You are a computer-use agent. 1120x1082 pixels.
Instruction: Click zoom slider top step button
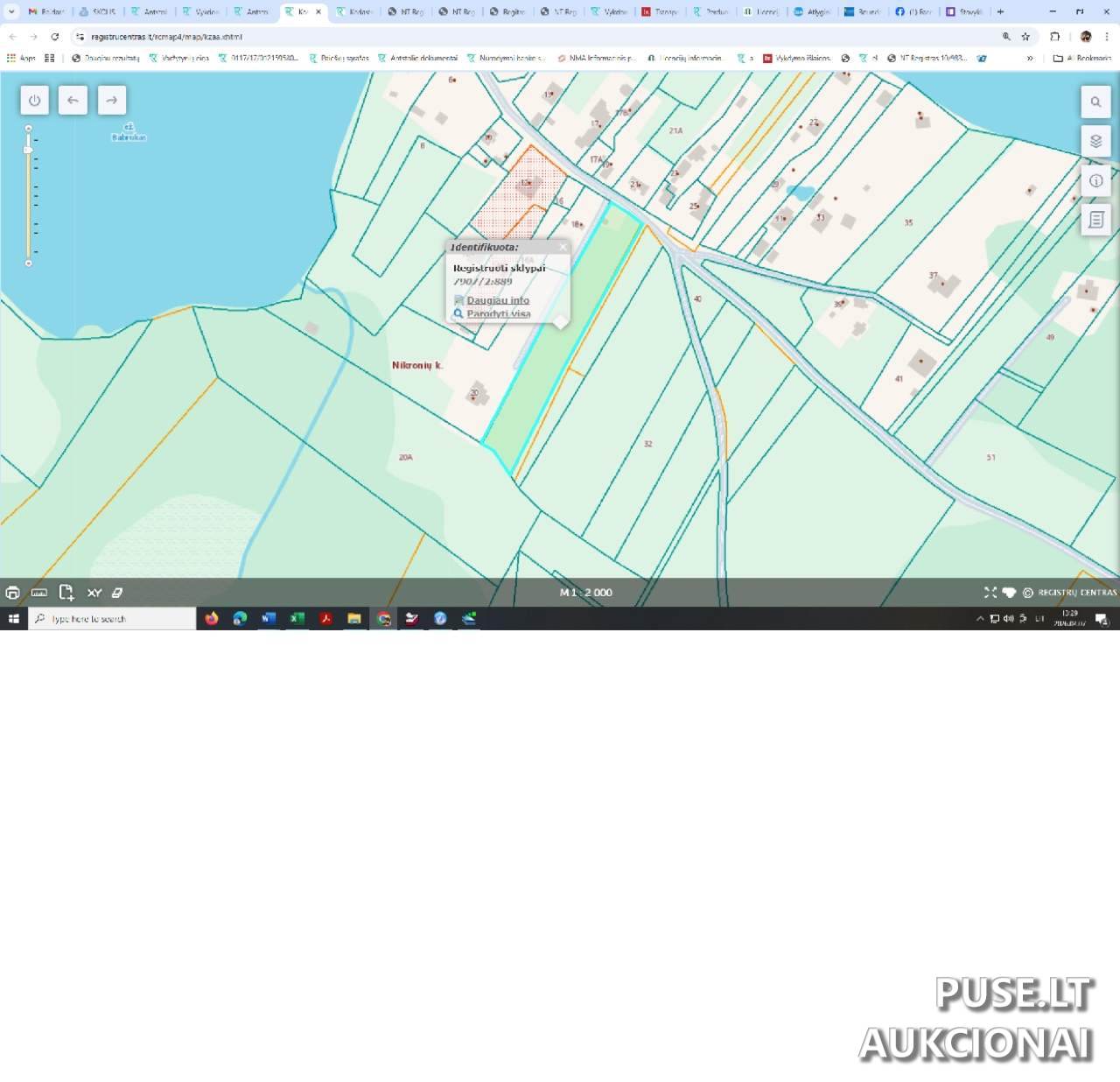[x=28, y=129]
